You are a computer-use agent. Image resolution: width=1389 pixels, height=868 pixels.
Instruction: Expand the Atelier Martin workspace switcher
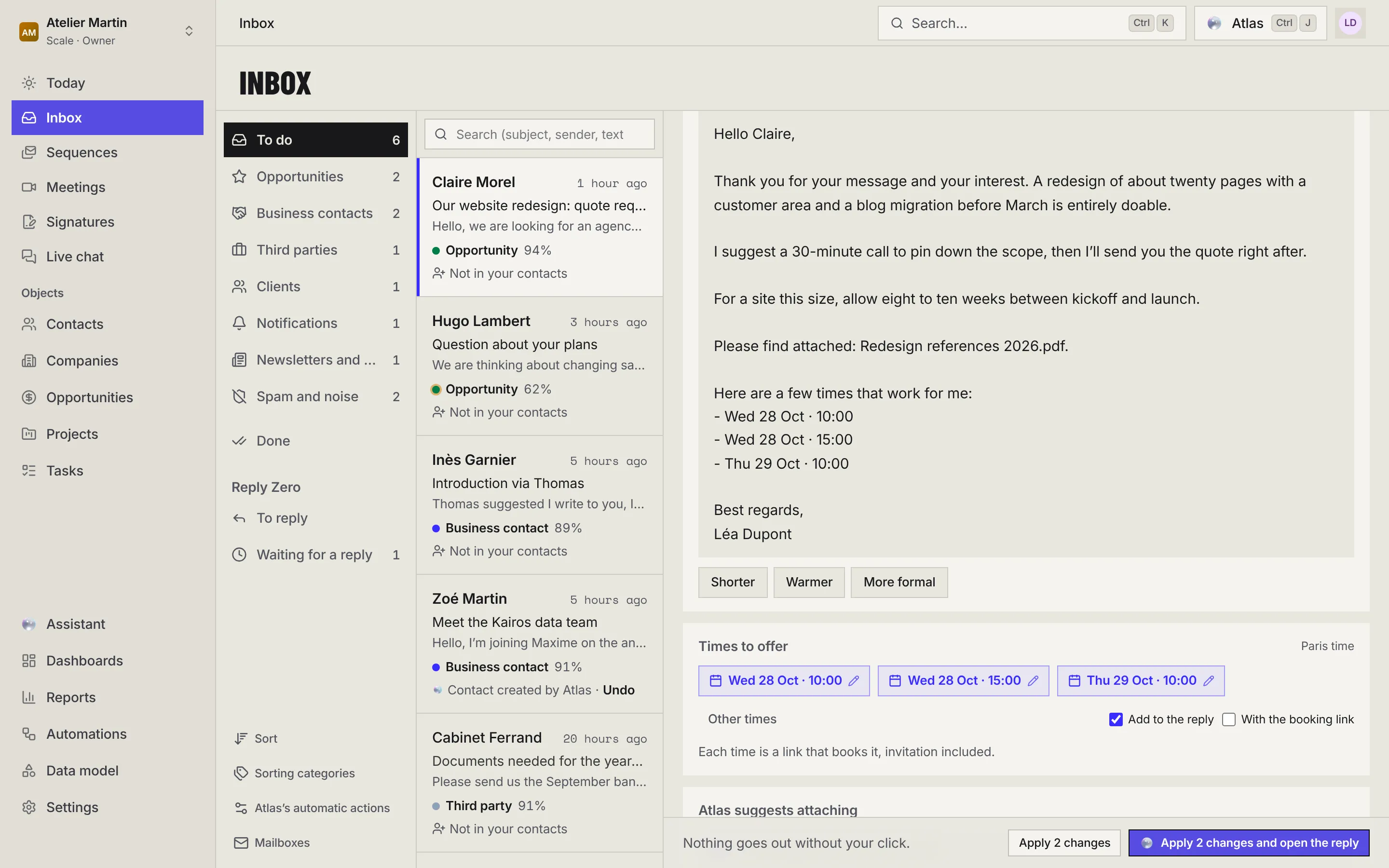tap(108, 31)
